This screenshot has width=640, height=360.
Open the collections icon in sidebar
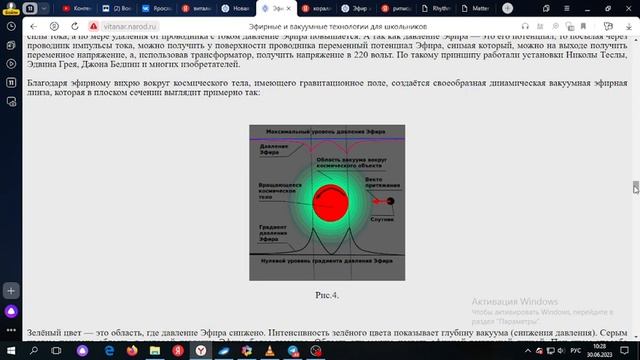pyautogui.click(x=11, y=45)
